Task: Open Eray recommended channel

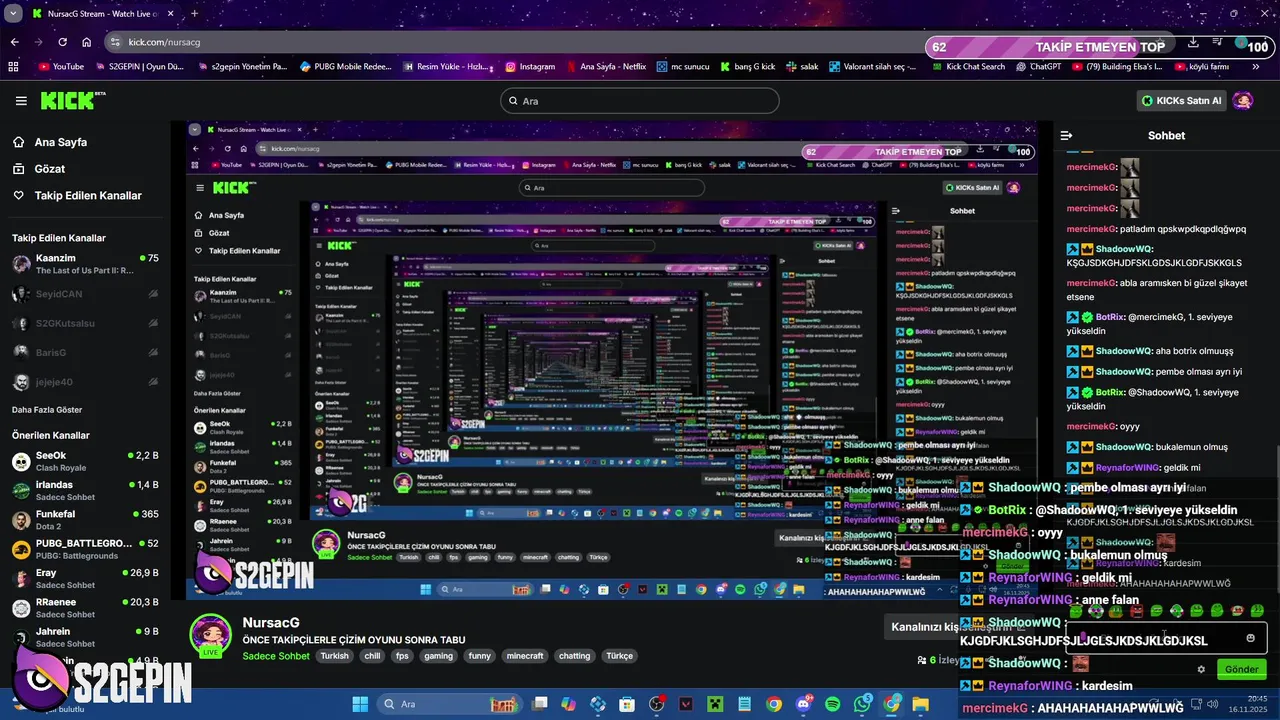Action: click(x=84, y=578)
